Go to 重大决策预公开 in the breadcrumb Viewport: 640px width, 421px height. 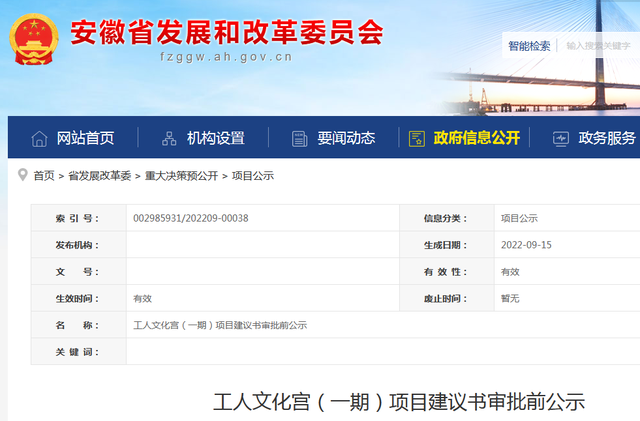coord(181,176)
